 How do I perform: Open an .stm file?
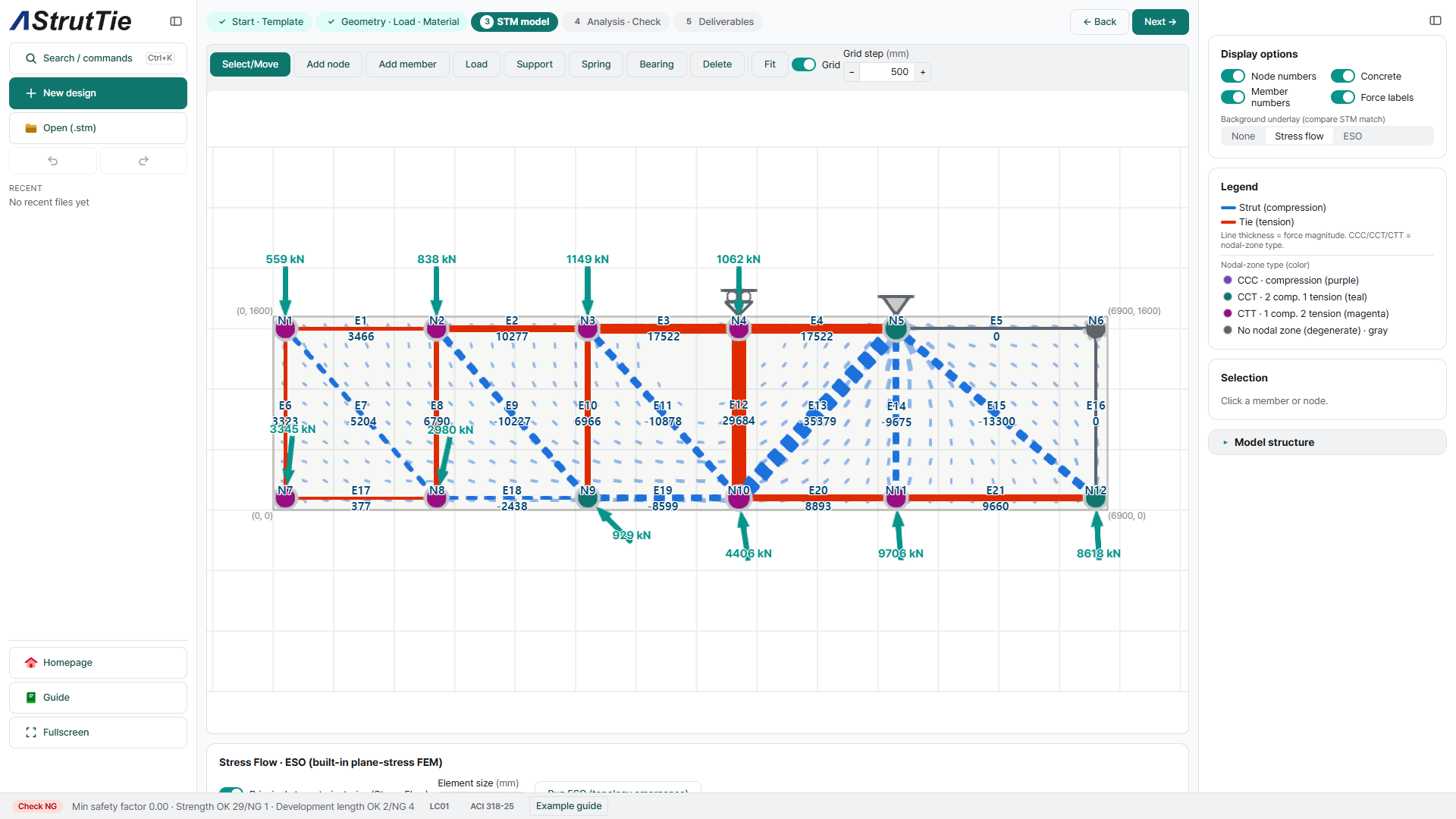click(x=98, y=128)
